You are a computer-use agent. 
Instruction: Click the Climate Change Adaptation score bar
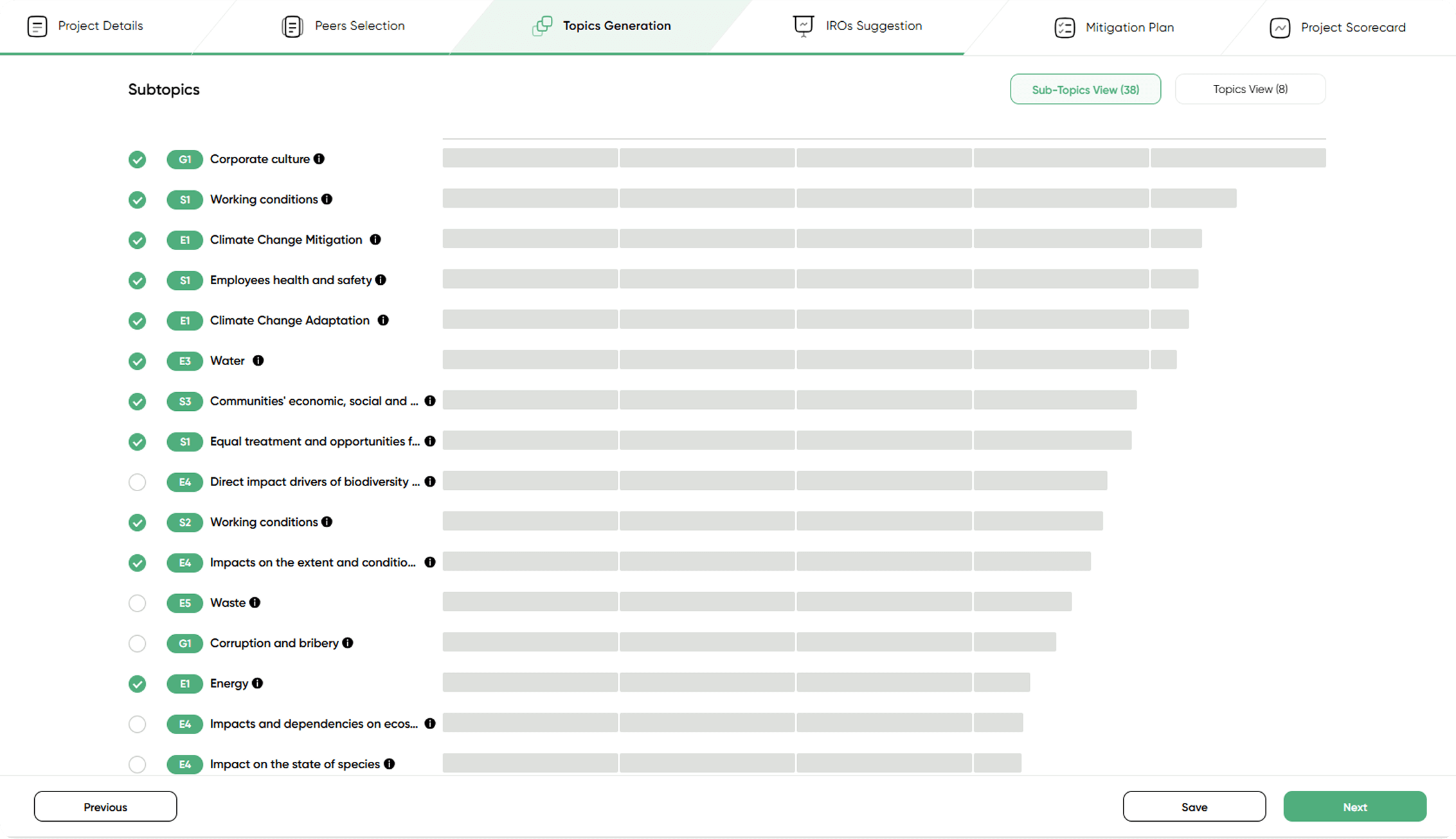click(815, 320)
